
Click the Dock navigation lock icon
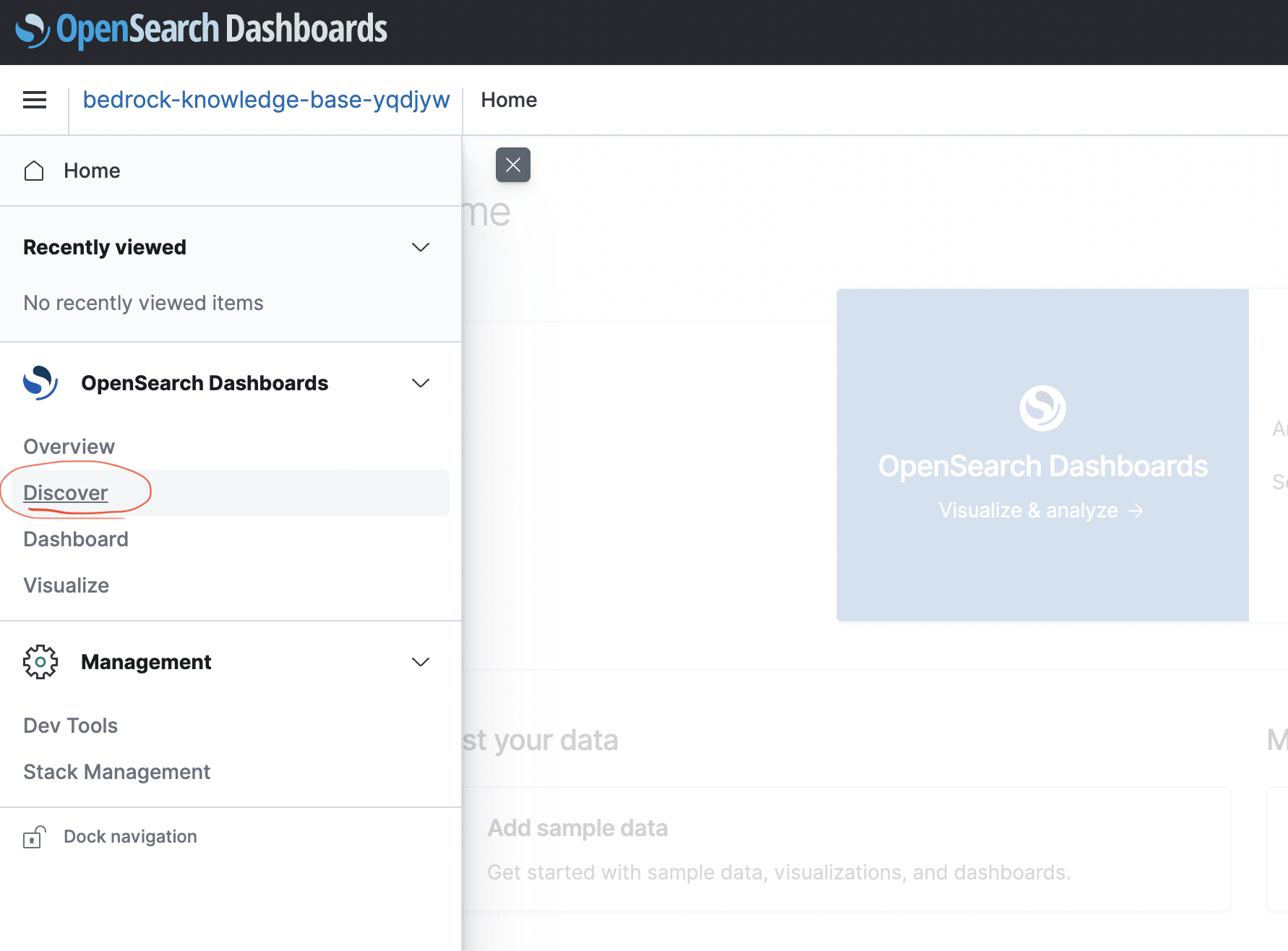[x=34, y=837]
